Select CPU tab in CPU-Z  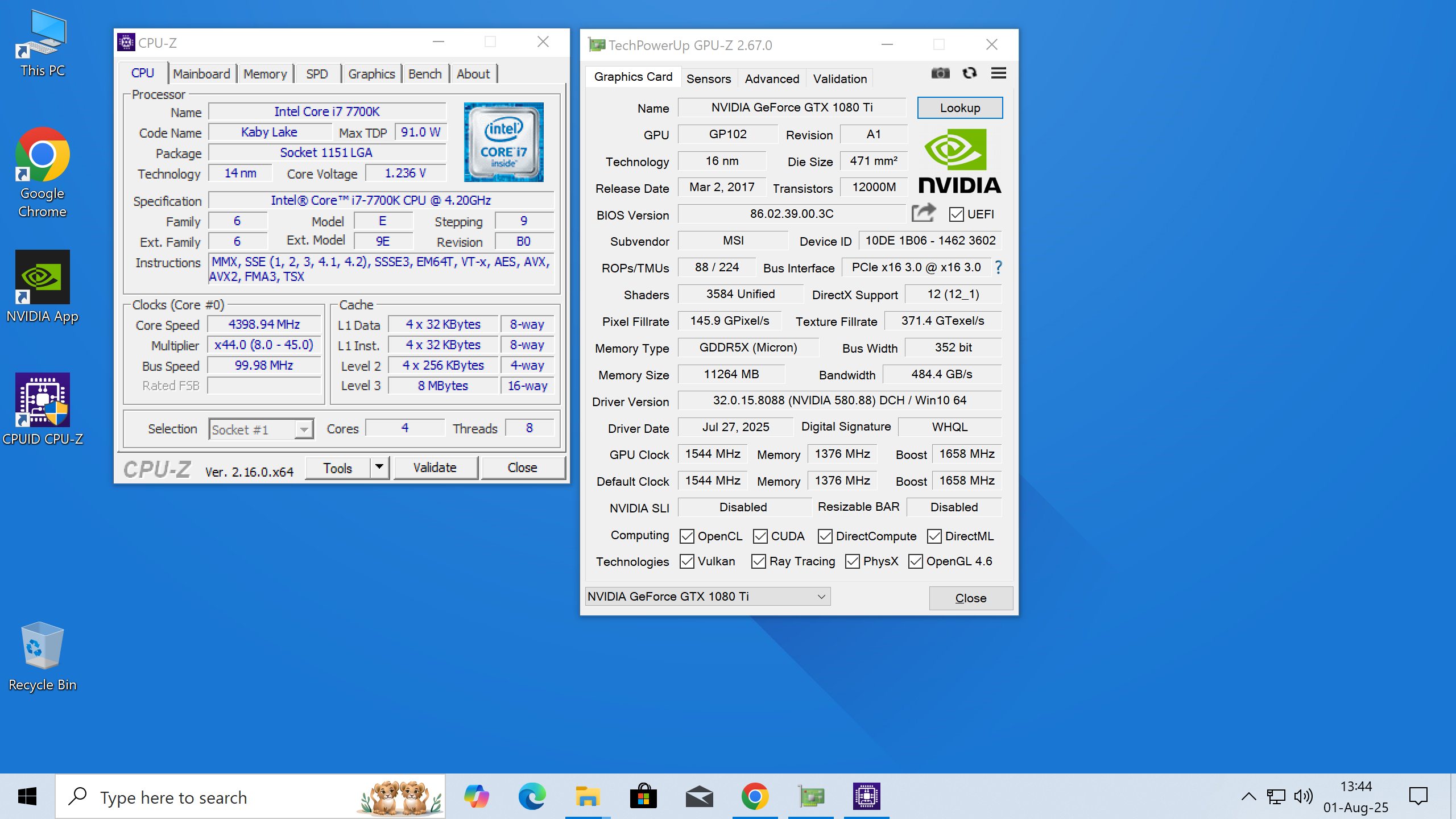coord(143,73)
